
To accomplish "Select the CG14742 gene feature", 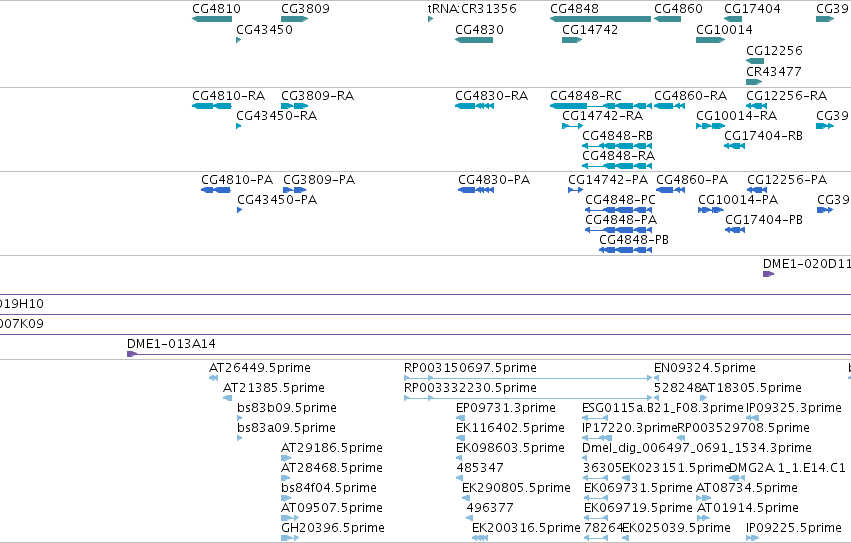I will pyautogui.click(x=572, y=40).
